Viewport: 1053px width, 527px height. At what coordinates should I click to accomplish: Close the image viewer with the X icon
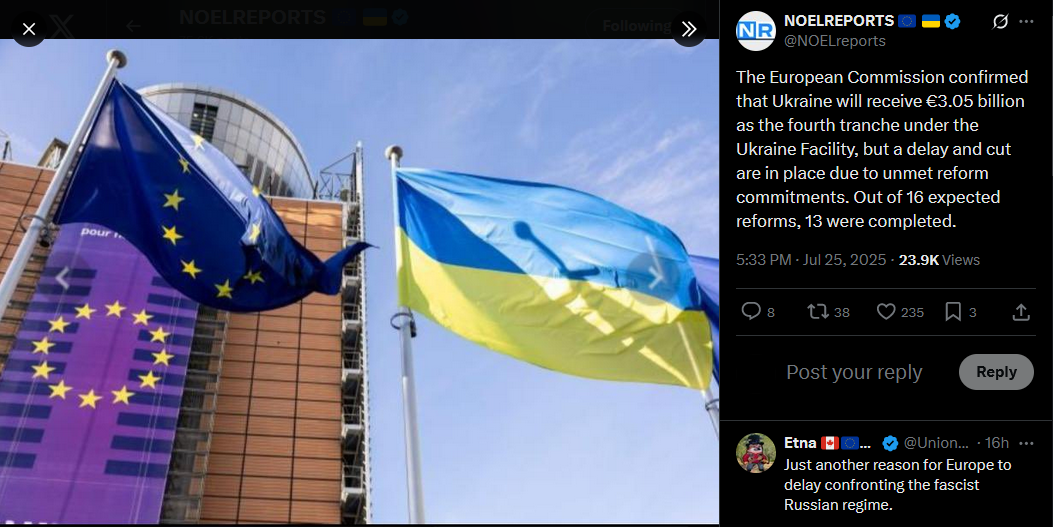29,30
